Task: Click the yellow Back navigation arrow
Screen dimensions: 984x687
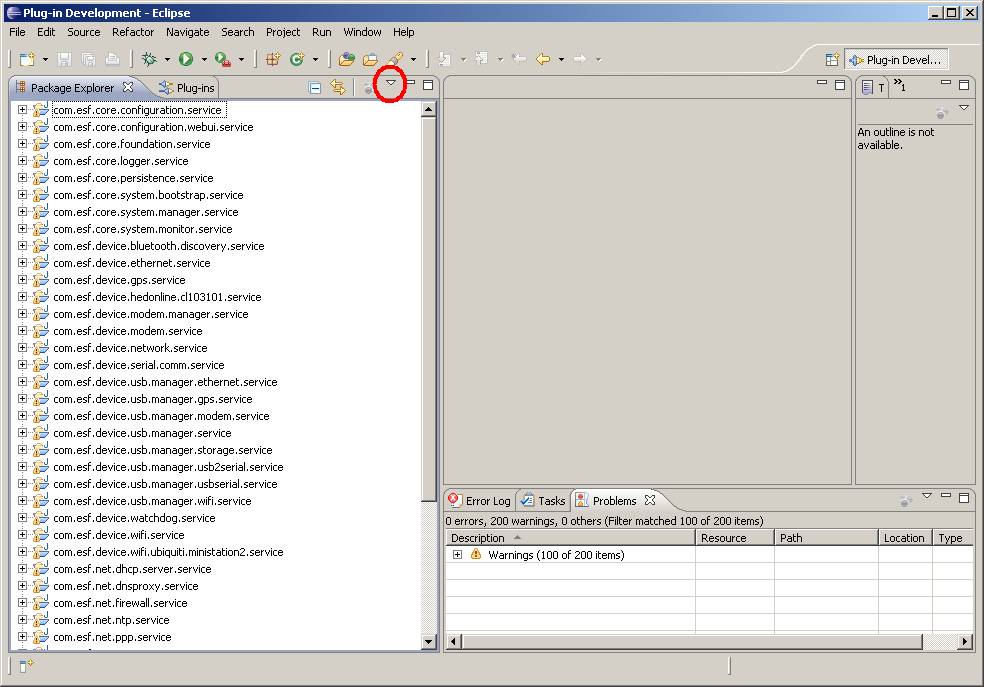Action: pos(543,59)
